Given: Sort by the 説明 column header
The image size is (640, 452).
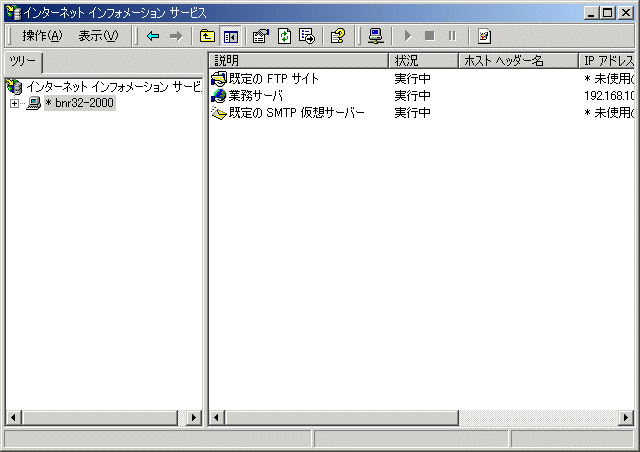Looking at the screenshot, I should click(298, 61).
